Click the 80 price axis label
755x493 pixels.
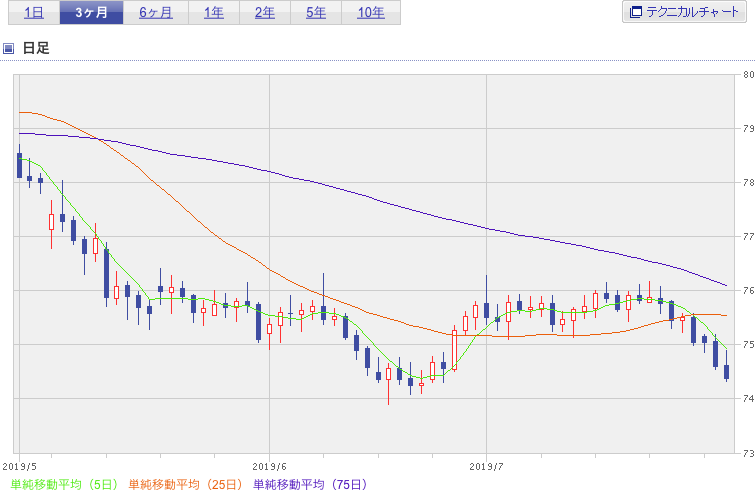pos(749,75)
